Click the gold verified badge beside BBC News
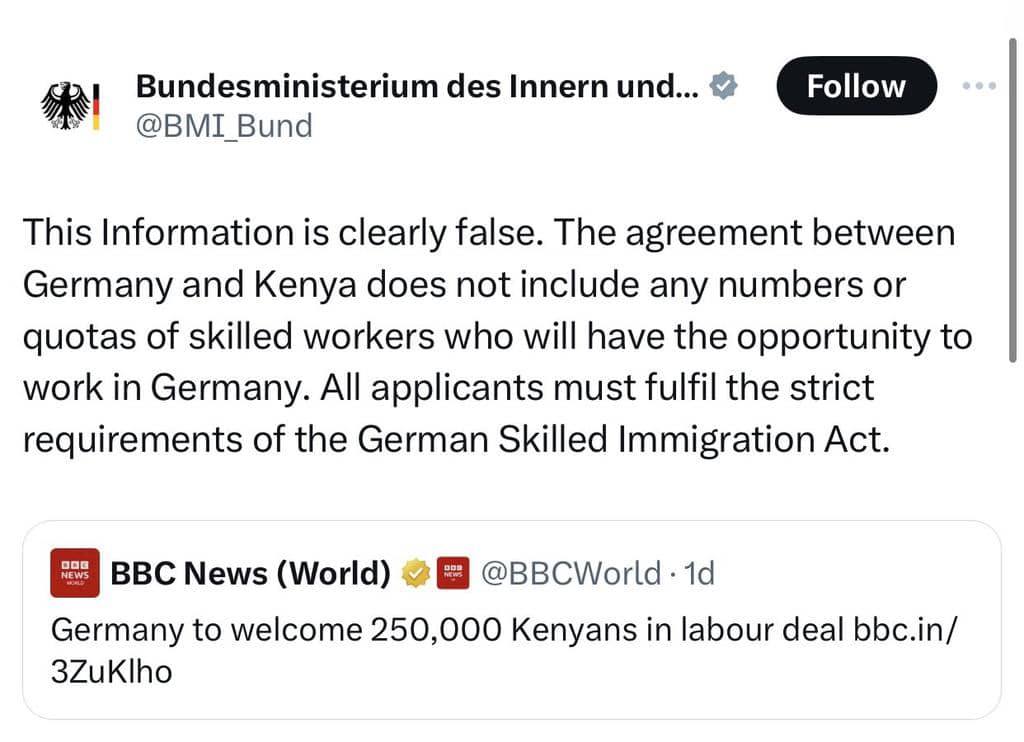Image resolution: width=1024 pixels, height=742 pixels. [416, 573]
